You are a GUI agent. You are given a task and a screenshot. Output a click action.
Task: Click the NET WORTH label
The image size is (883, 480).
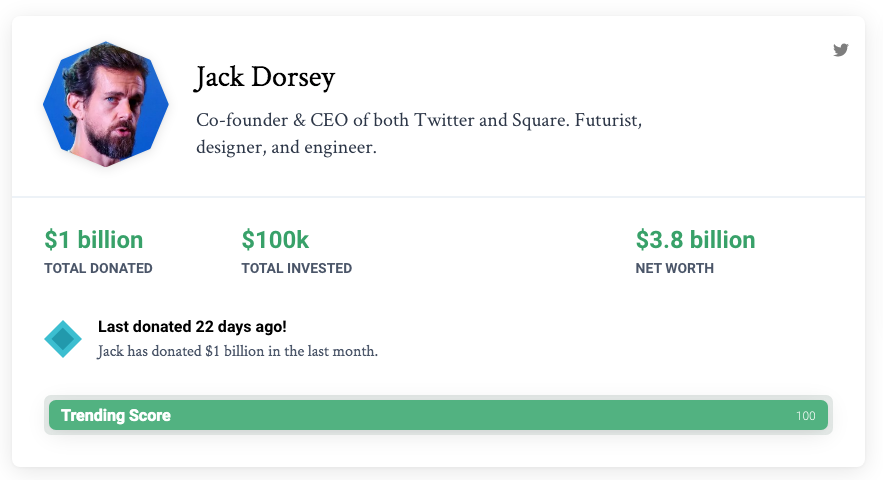pyautogui.click(x=674, y=268)
